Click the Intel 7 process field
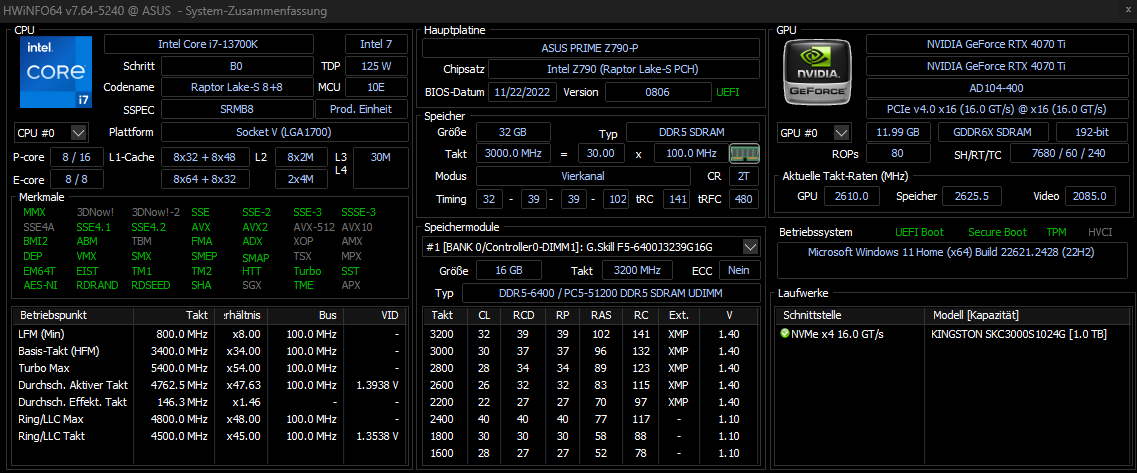This screenshot has height=473, width=1137. point(376,44)
